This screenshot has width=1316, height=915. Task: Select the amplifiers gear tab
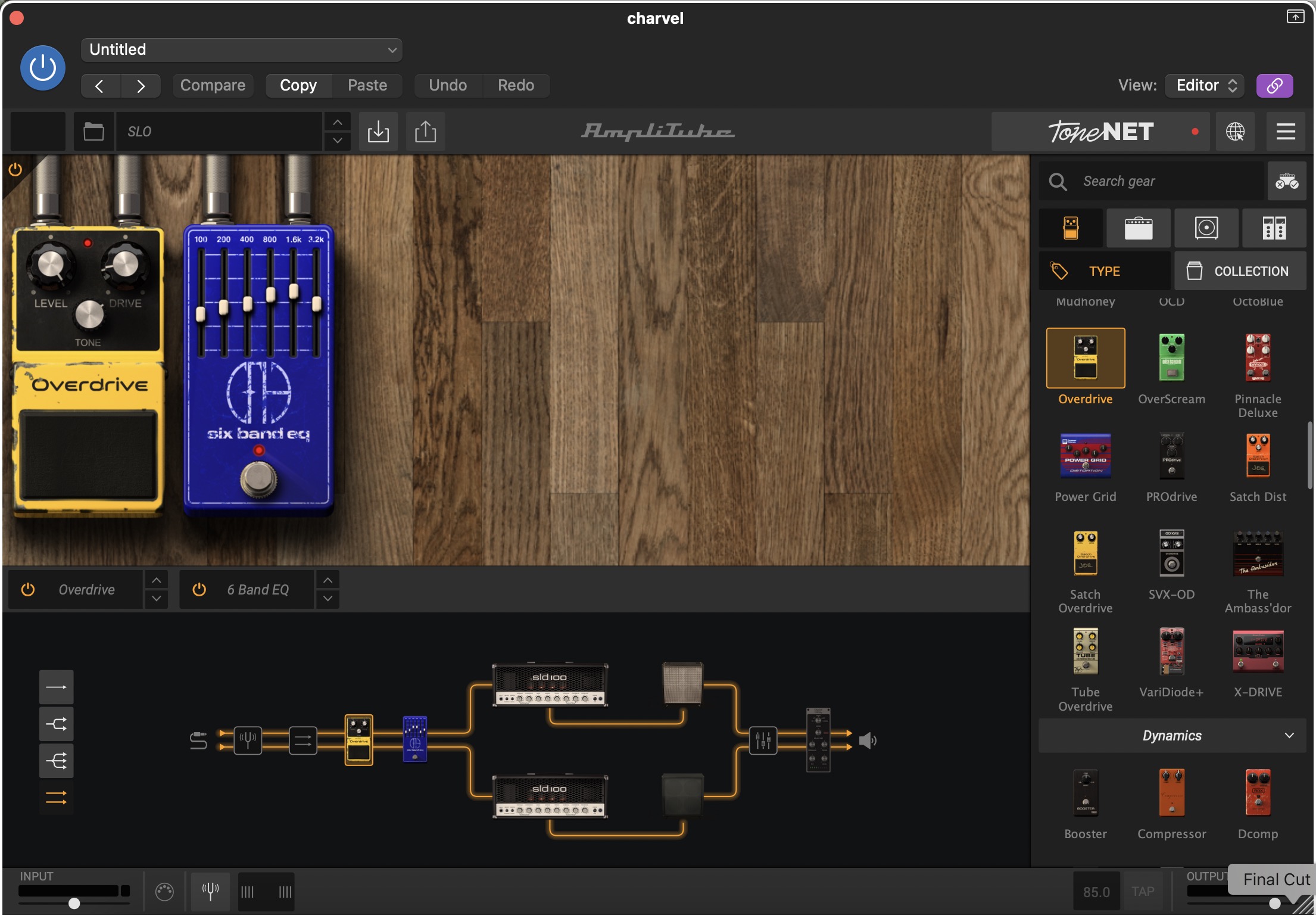(1139, 228)
